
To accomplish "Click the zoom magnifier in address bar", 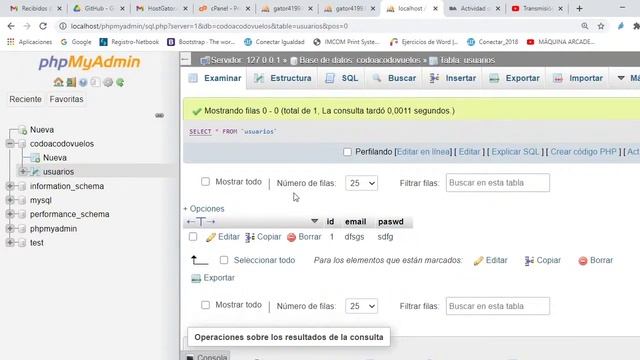I will pyautogui.click(x=585, y=26).
